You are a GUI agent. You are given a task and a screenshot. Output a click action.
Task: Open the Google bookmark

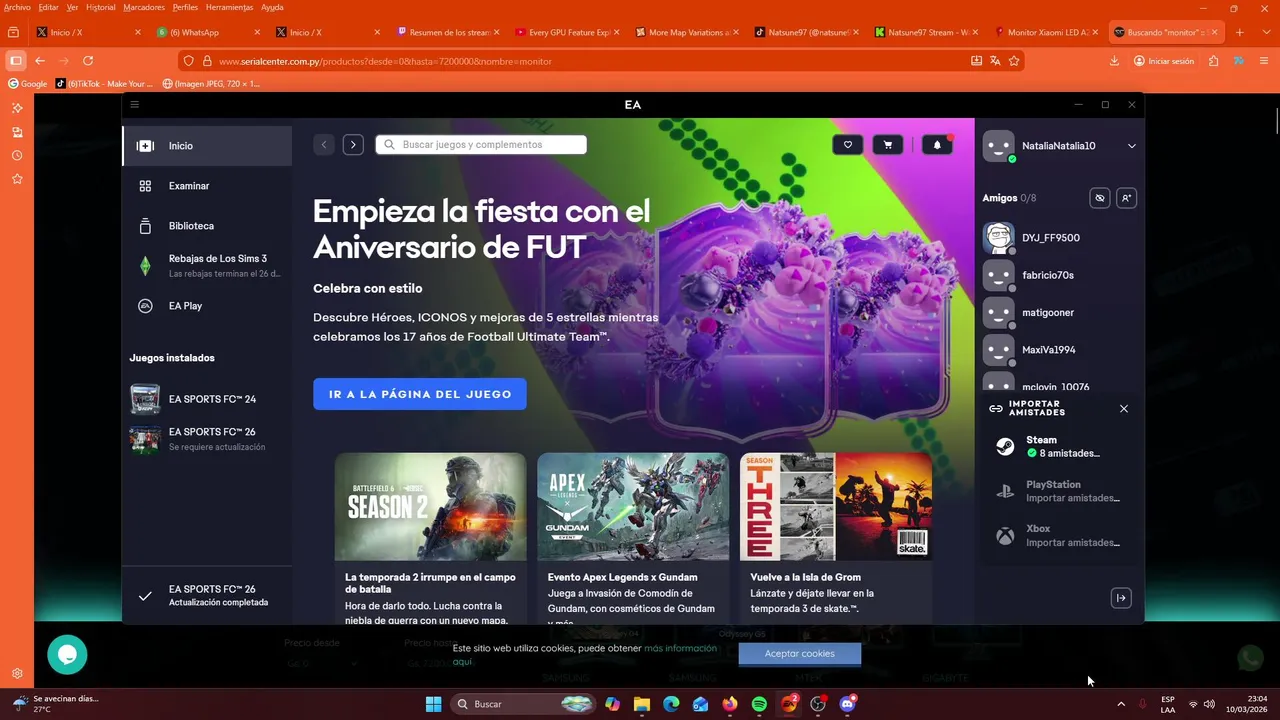(28, 84)
